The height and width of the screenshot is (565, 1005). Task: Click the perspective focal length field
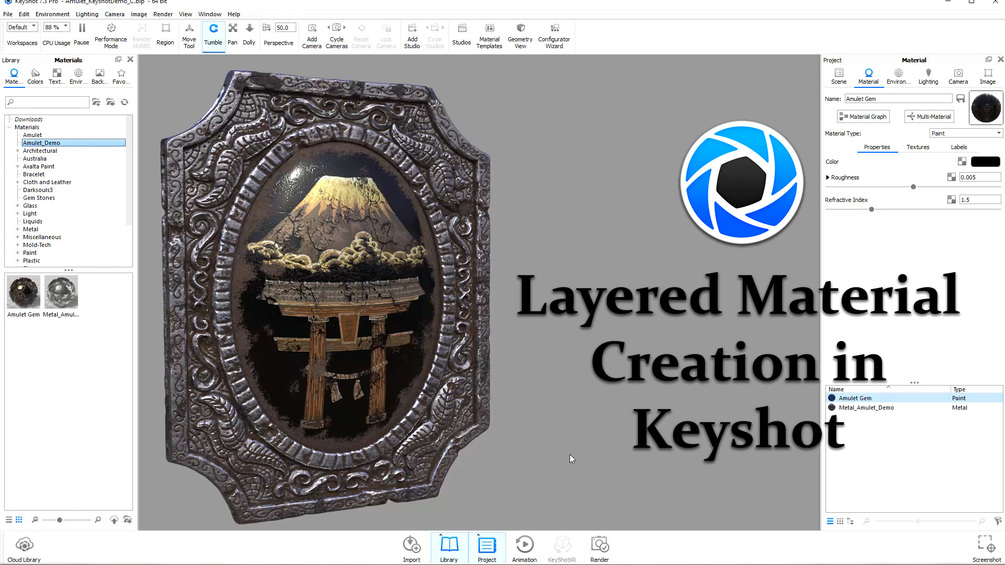285,28
